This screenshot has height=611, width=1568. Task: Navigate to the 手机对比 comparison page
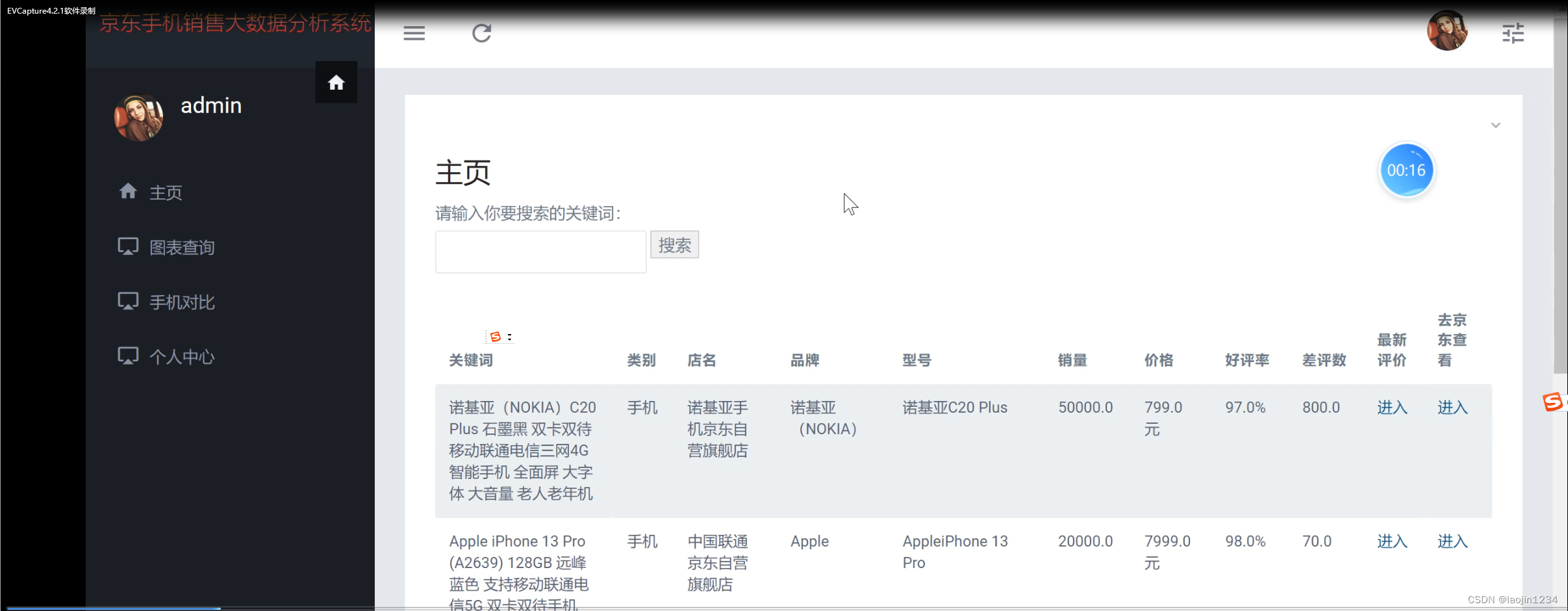(183, 301)
